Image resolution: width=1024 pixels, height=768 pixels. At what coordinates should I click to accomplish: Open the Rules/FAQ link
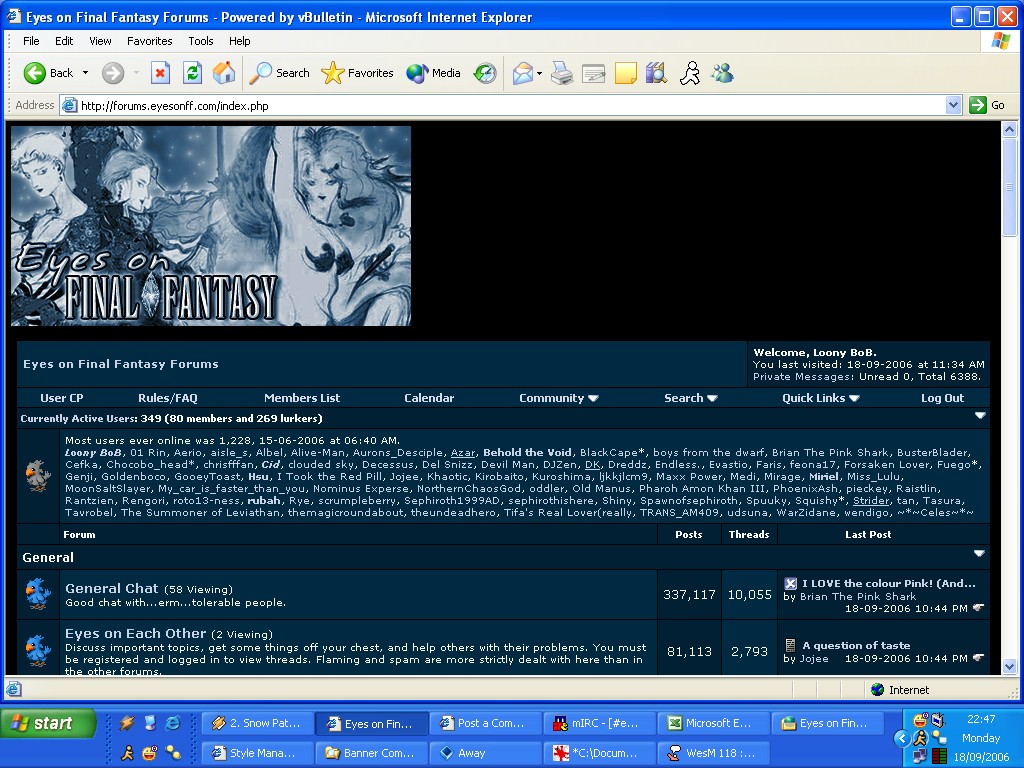coord(168,398)
